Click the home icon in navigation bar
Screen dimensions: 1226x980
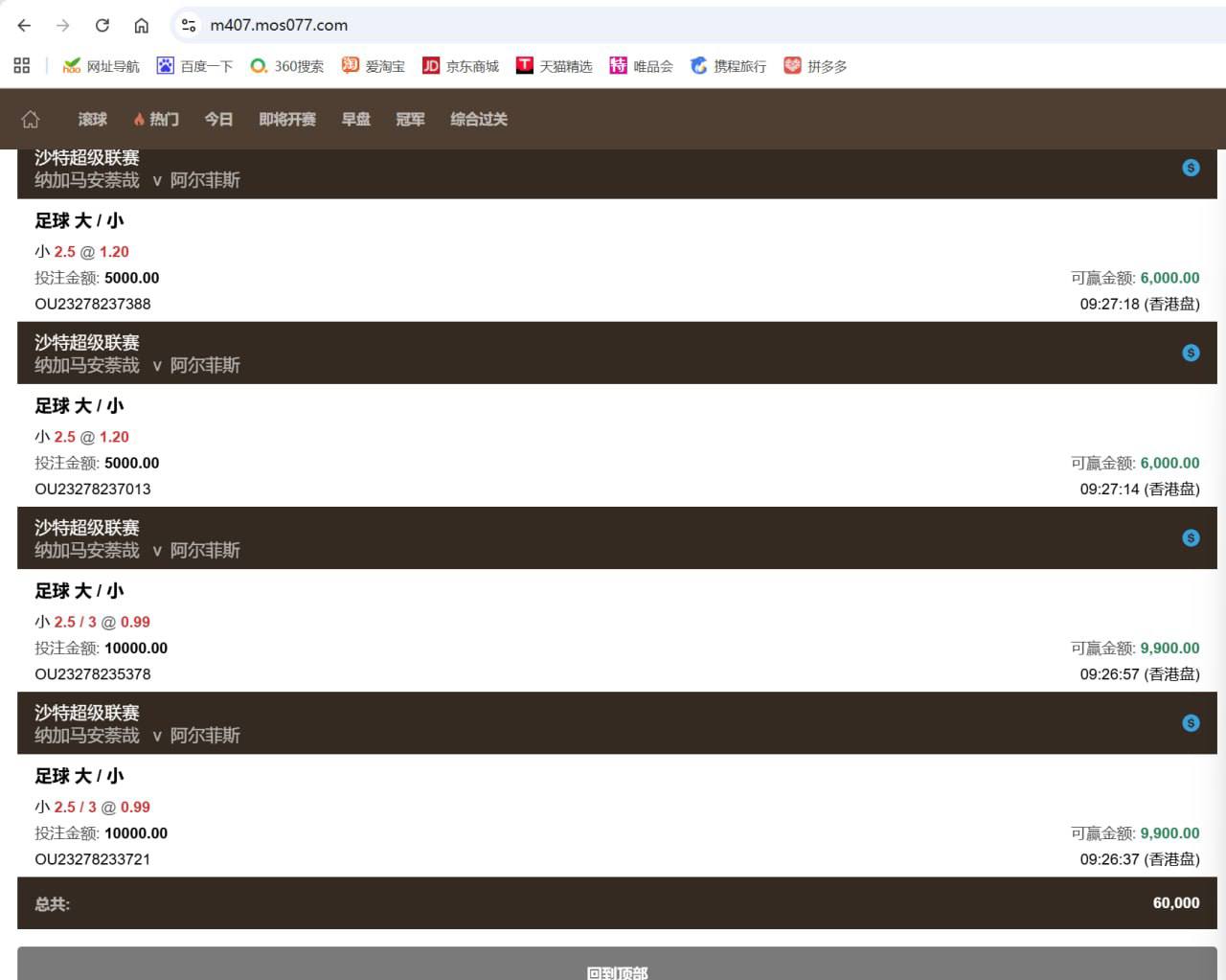click(31, 119)
